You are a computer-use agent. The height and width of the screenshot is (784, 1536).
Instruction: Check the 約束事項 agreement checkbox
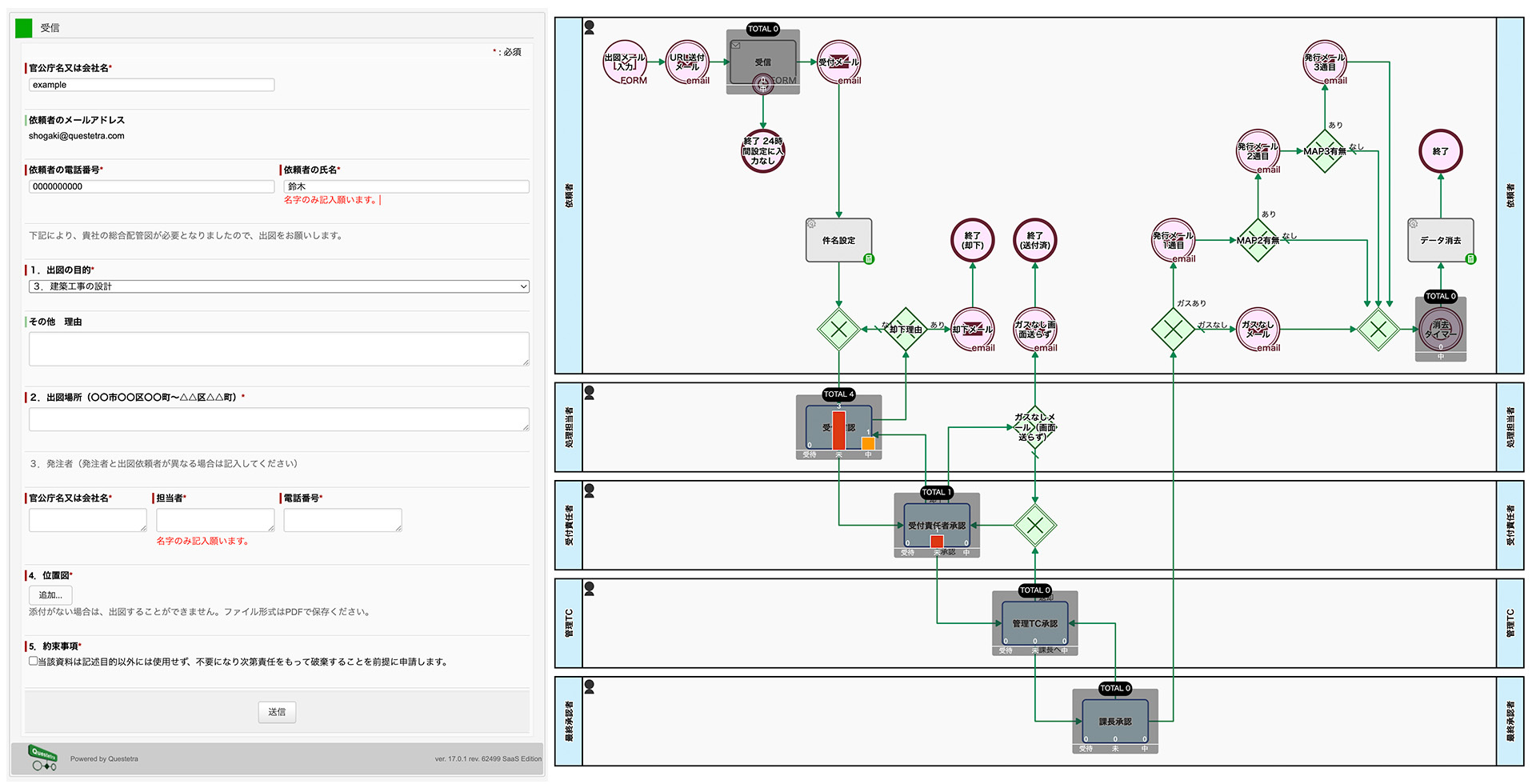34,661
